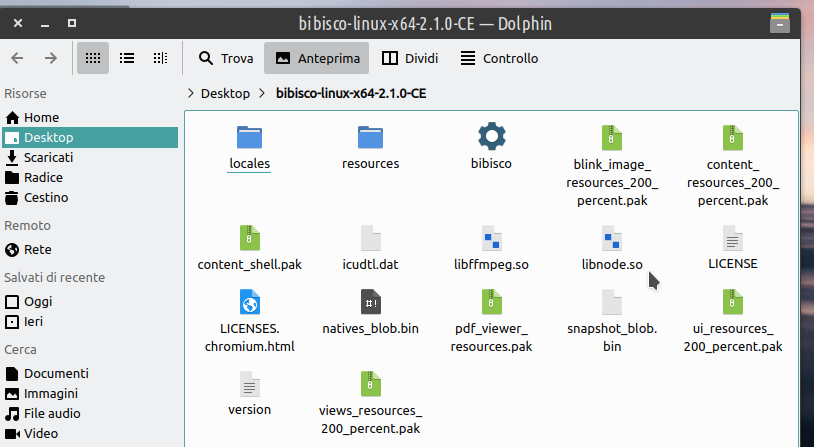The image size is (814, 447).
Task: Navigate to Desktop in breadcrumb
Action: [x=225, y=93]
